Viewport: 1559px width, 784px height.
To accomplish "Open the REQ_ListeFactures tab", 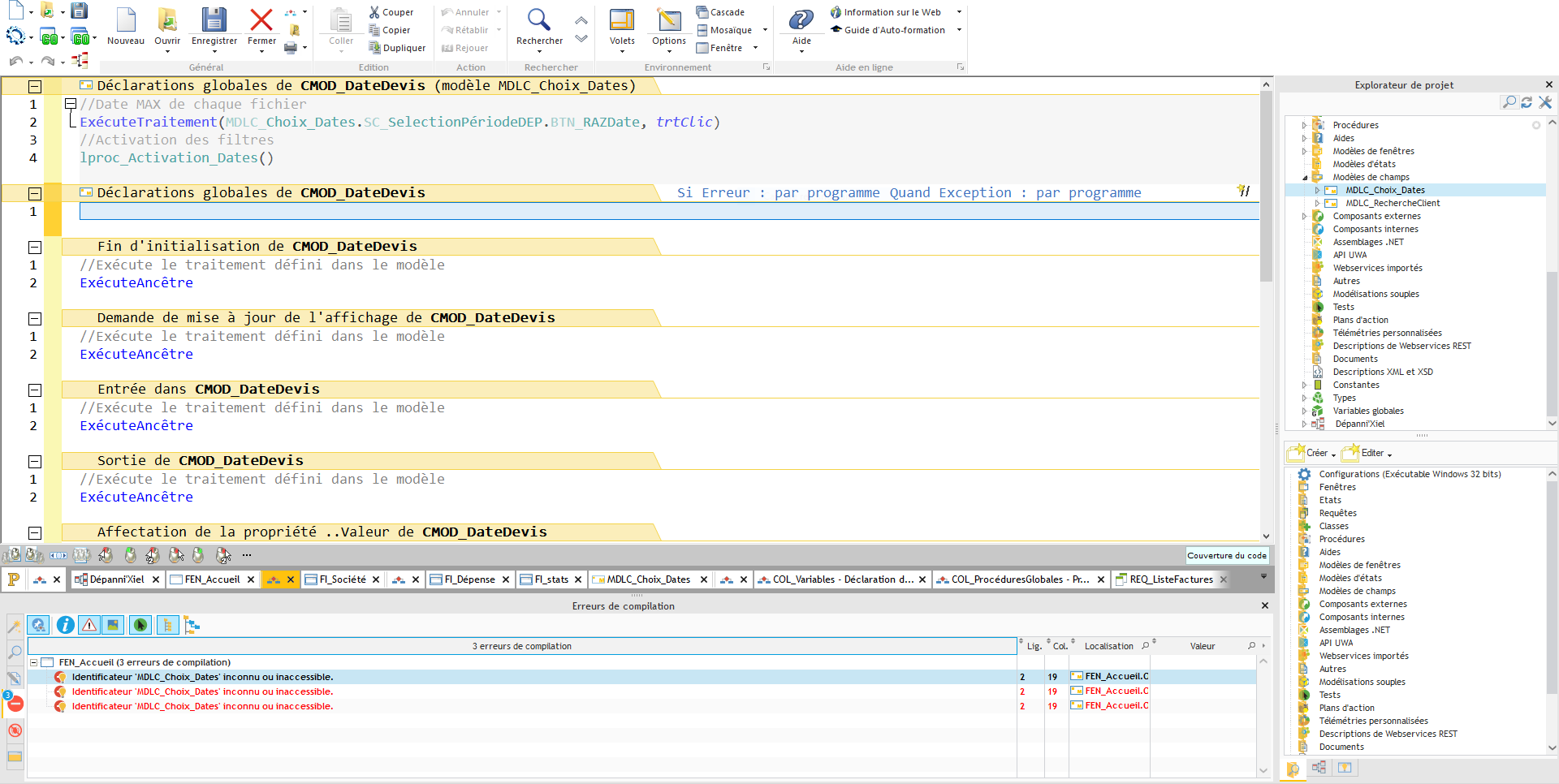I will point(1171,579).
